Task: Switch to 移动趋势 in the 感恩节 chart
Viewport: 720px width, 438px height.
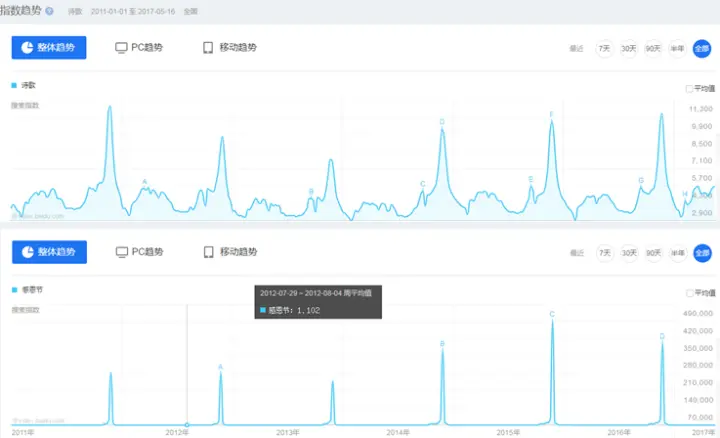Action: [x=230, y=252]
